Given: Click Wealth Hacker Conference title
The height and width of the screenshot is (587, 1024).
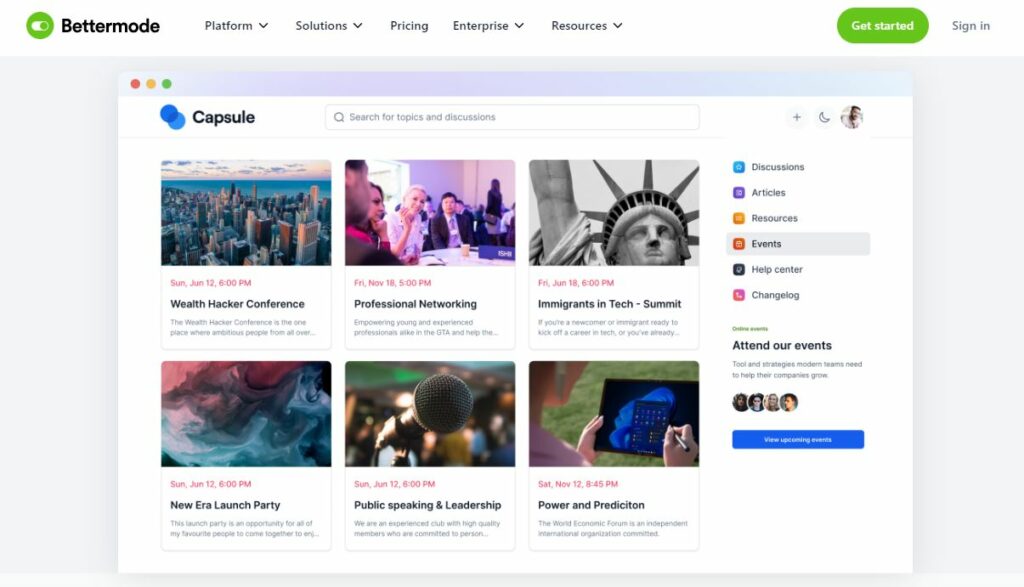Looking at the screenshot, I should pos(237,304).
